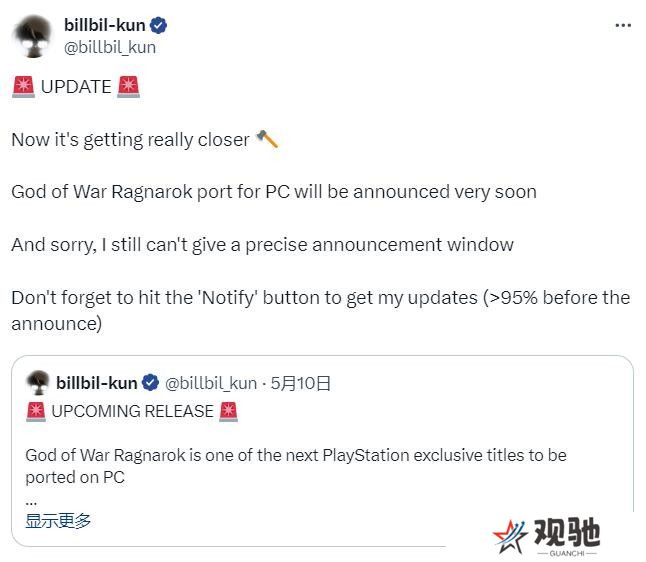
Task: Click the 'God of War Ragnarok port' sentence
Action: click(274, 192)
